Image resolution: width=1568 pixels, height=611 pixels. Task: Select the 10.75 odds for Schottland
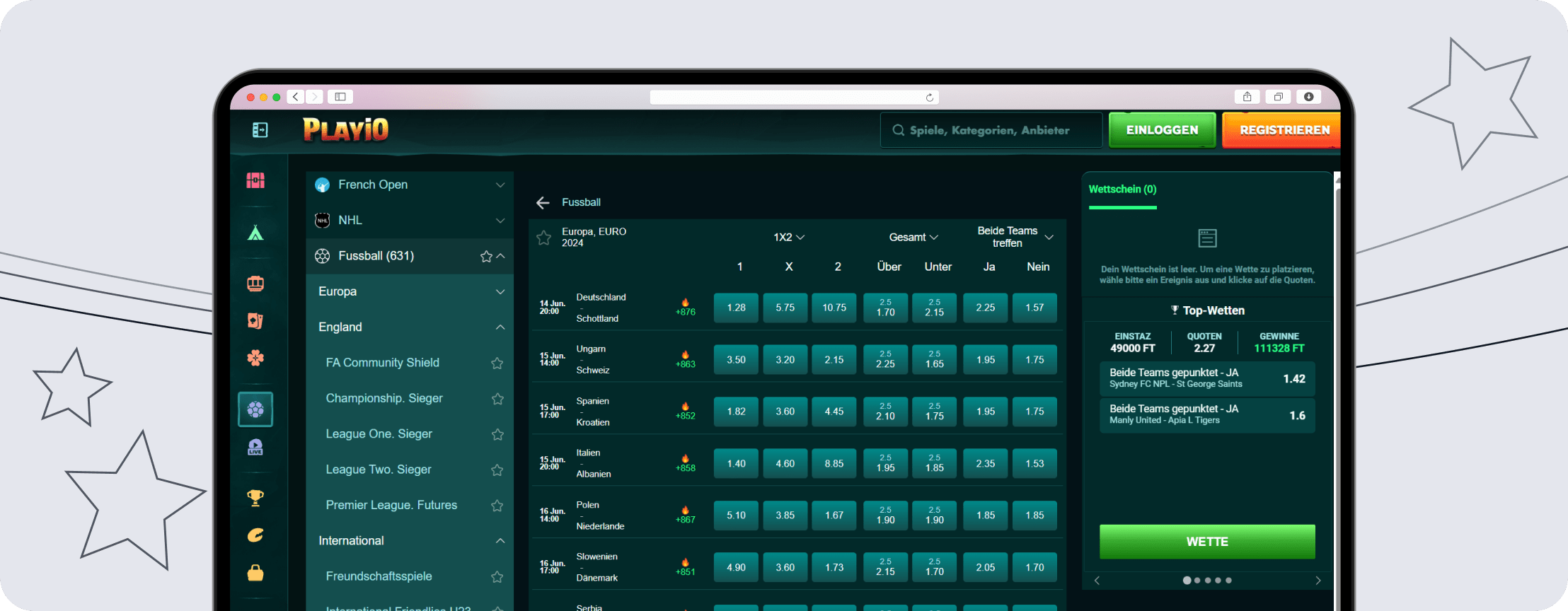[834, 308]
